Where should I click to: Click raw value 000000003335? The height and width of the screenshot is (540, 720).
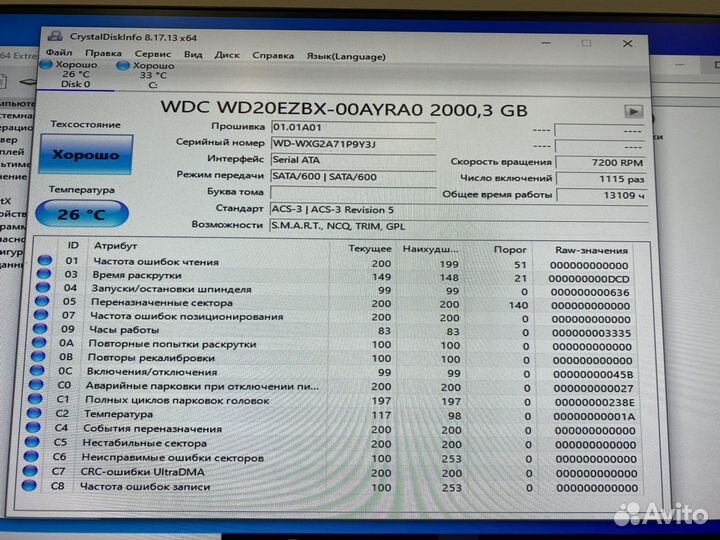pos(591,333)
